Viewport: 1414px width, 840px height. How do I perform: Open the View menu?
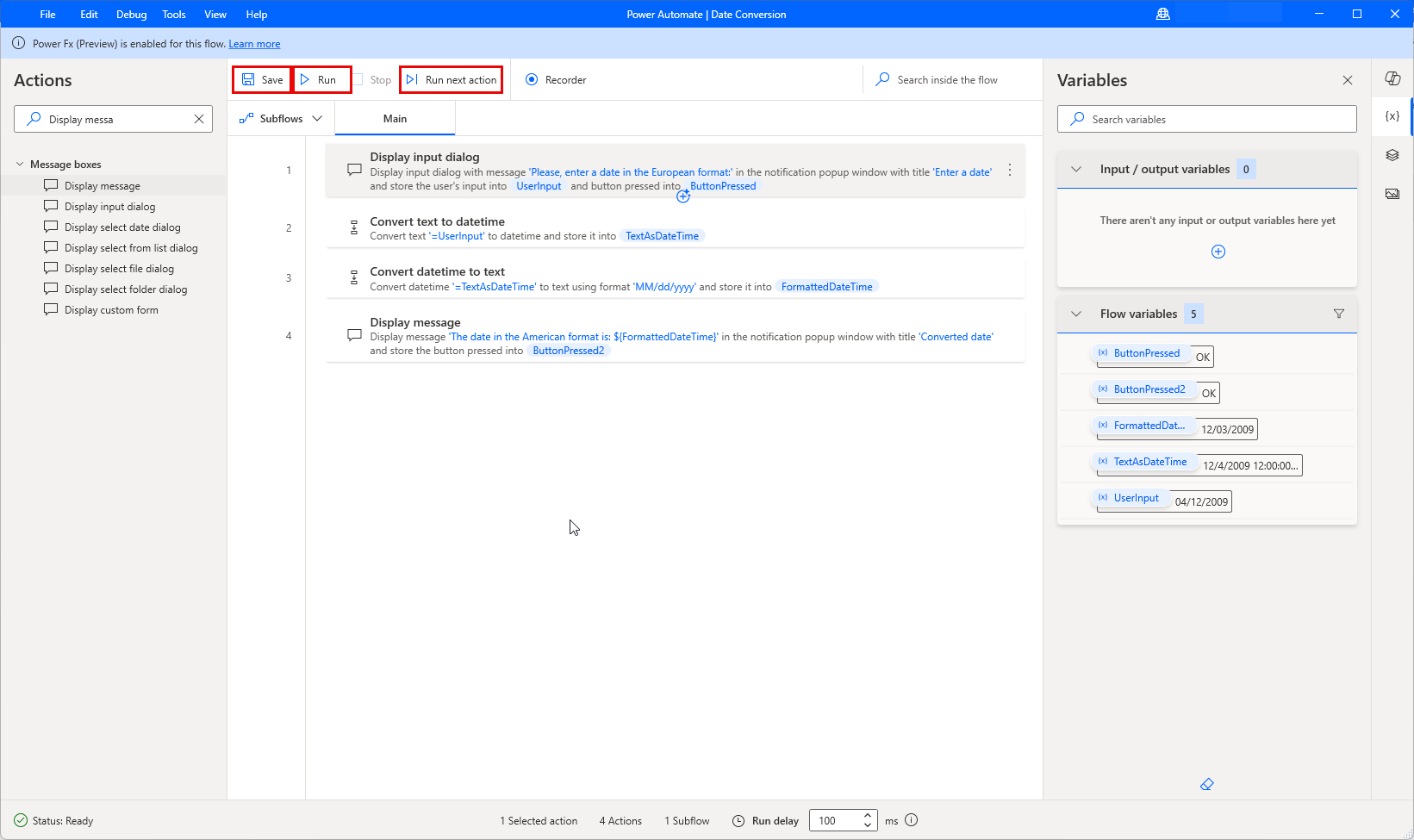point(215,14)
